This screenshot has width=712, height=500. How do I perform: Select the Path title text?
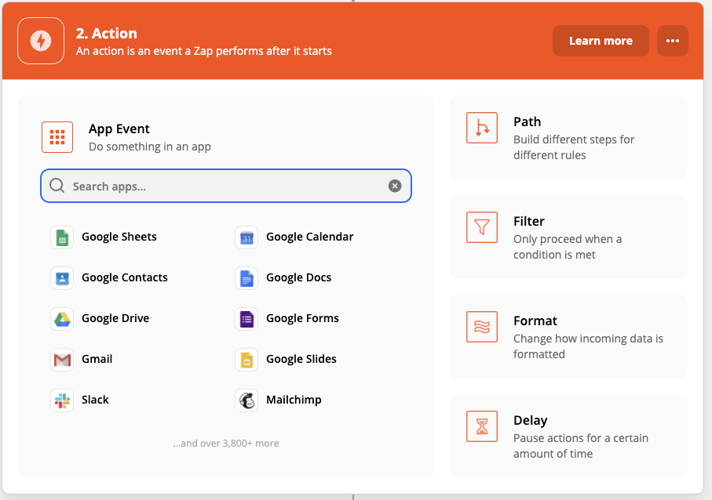(527, 122)
